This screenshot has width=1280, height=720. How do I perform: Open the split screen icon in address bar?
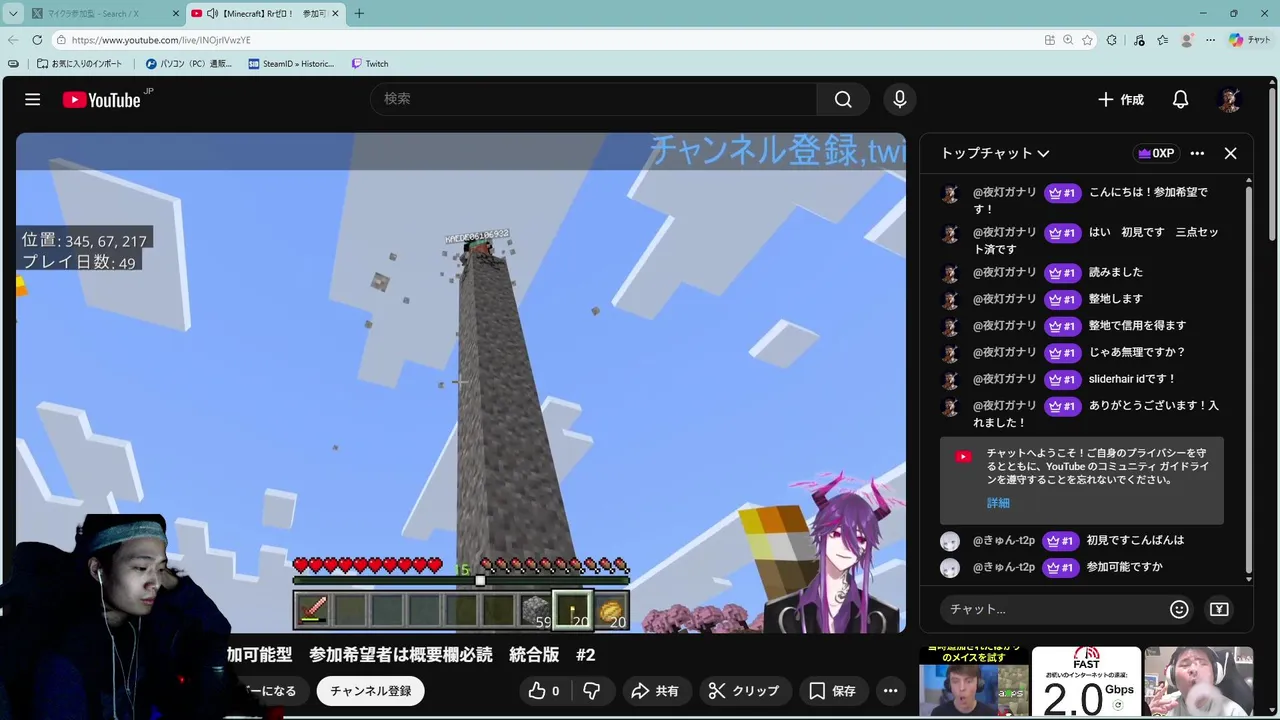coord(1049,40)
